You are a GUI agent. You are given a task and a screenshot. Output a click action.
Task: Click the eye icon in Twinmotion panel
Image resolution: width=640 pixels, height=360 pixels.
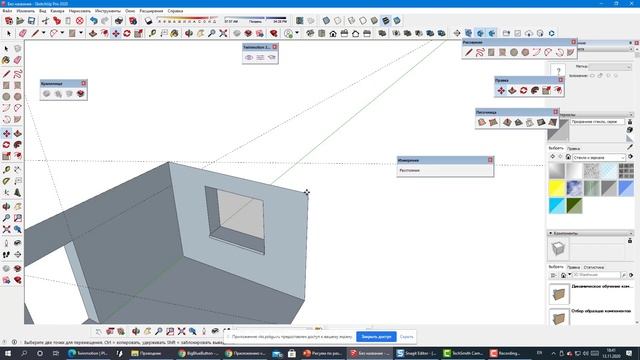click(x=249, y=58)
